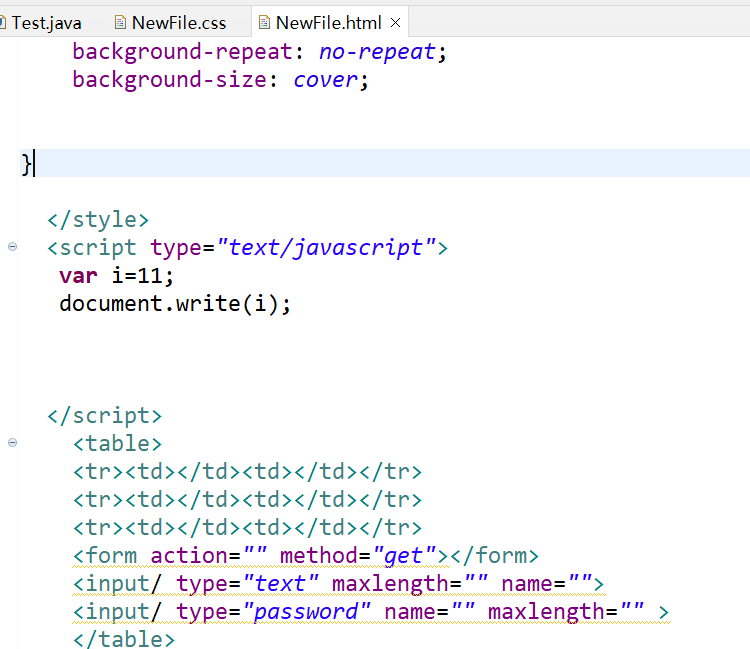
Task: Click the closing </table> tag
Action: point(124,639)
